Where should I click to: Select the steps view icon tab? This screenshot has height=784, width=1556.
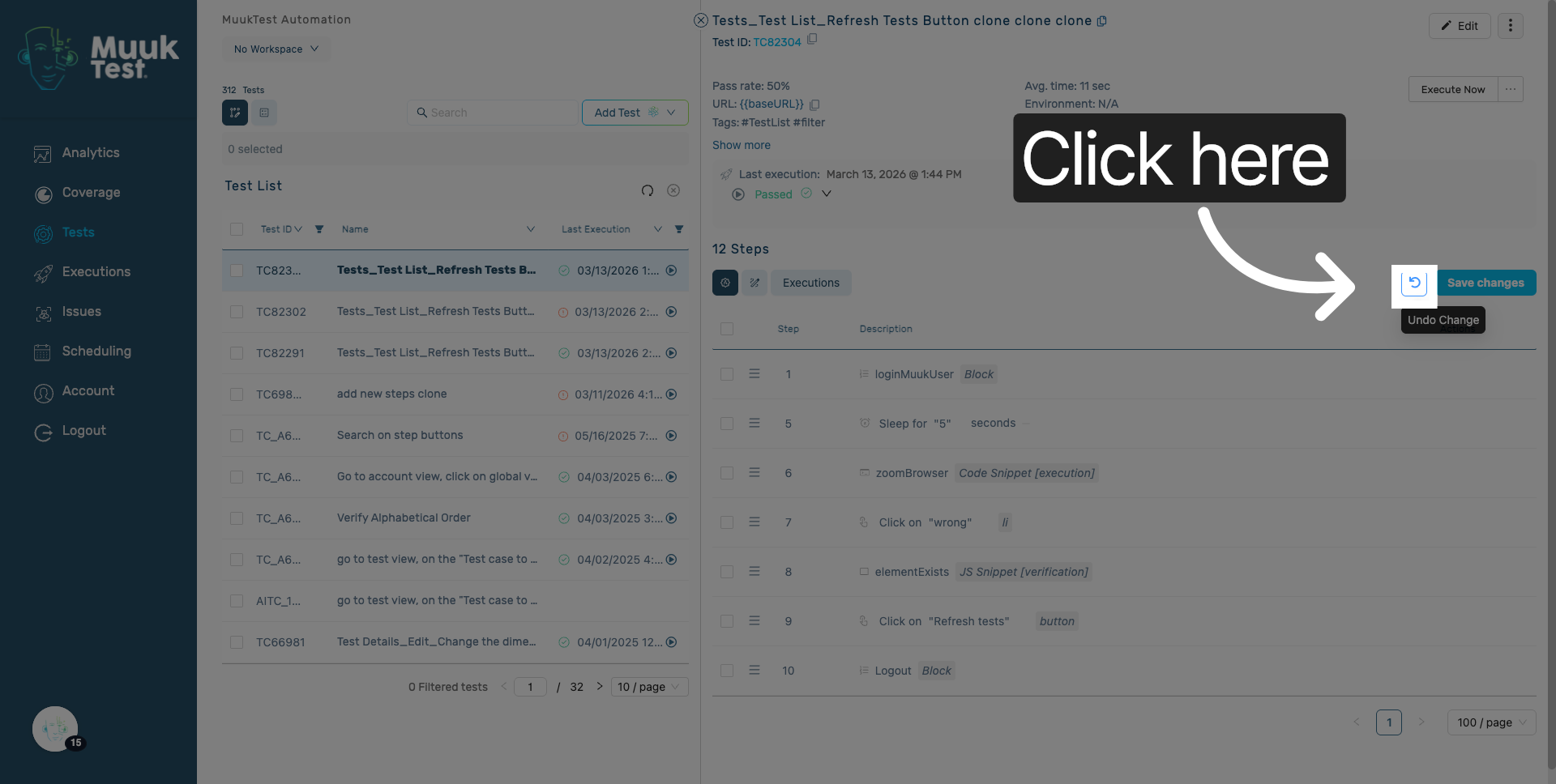725,283
